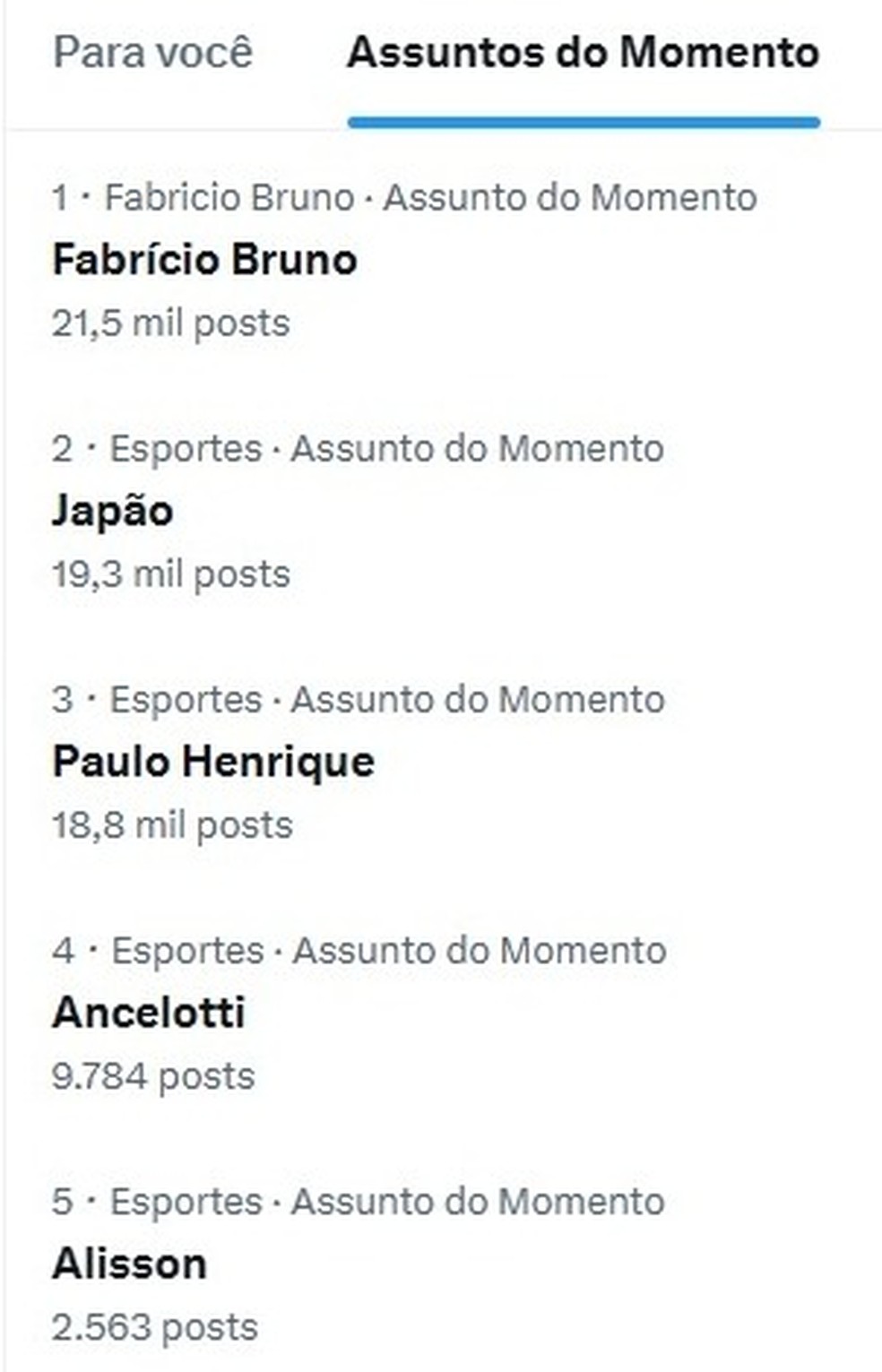The height and width of the screenshot is (1372, 882).
Task: Click Assunto do Momento label above Ancelotti
Action: (x=480, y=950)
